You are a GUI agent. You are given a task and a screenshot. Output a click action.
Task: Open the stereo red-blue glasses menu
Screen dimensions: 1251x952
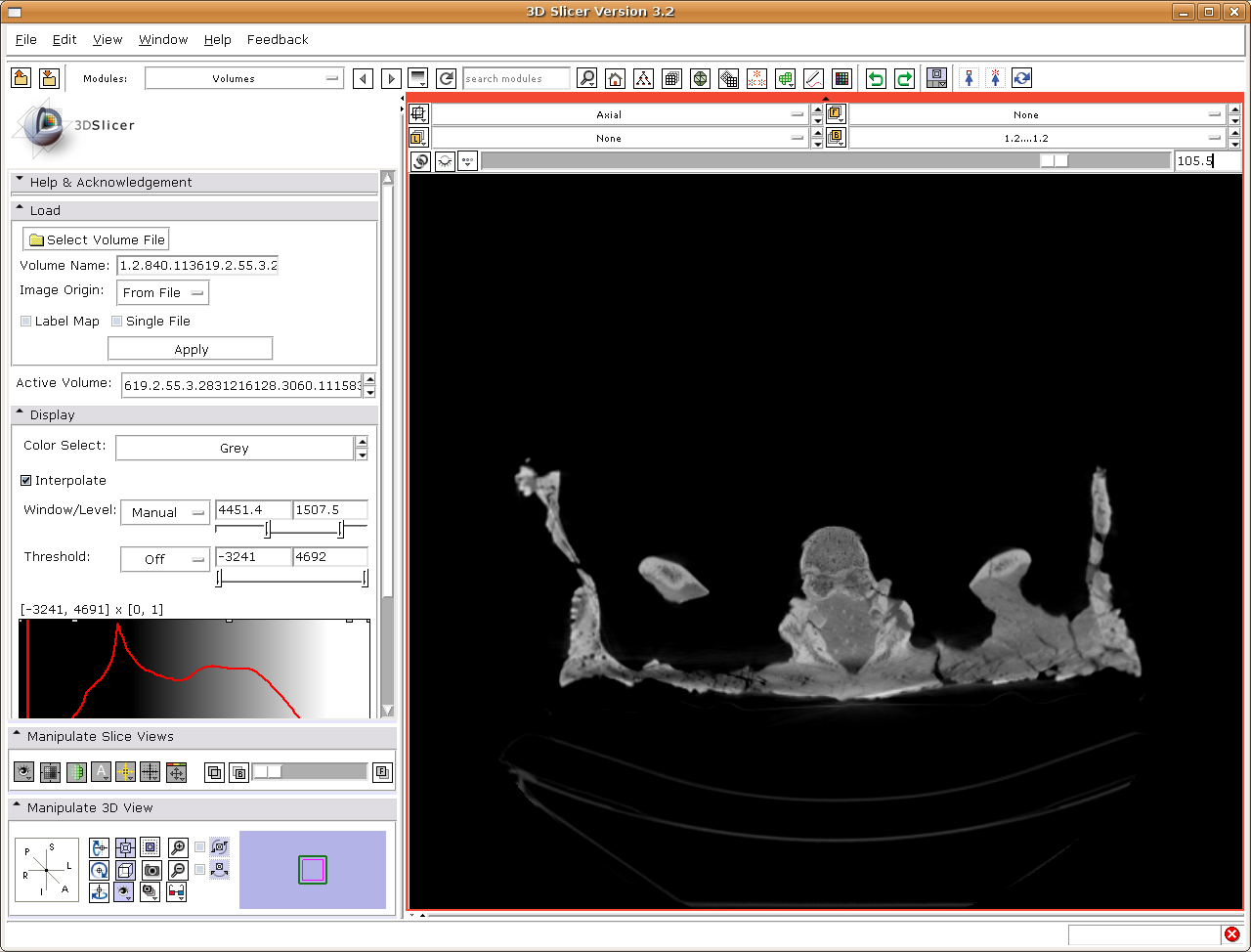177,891
